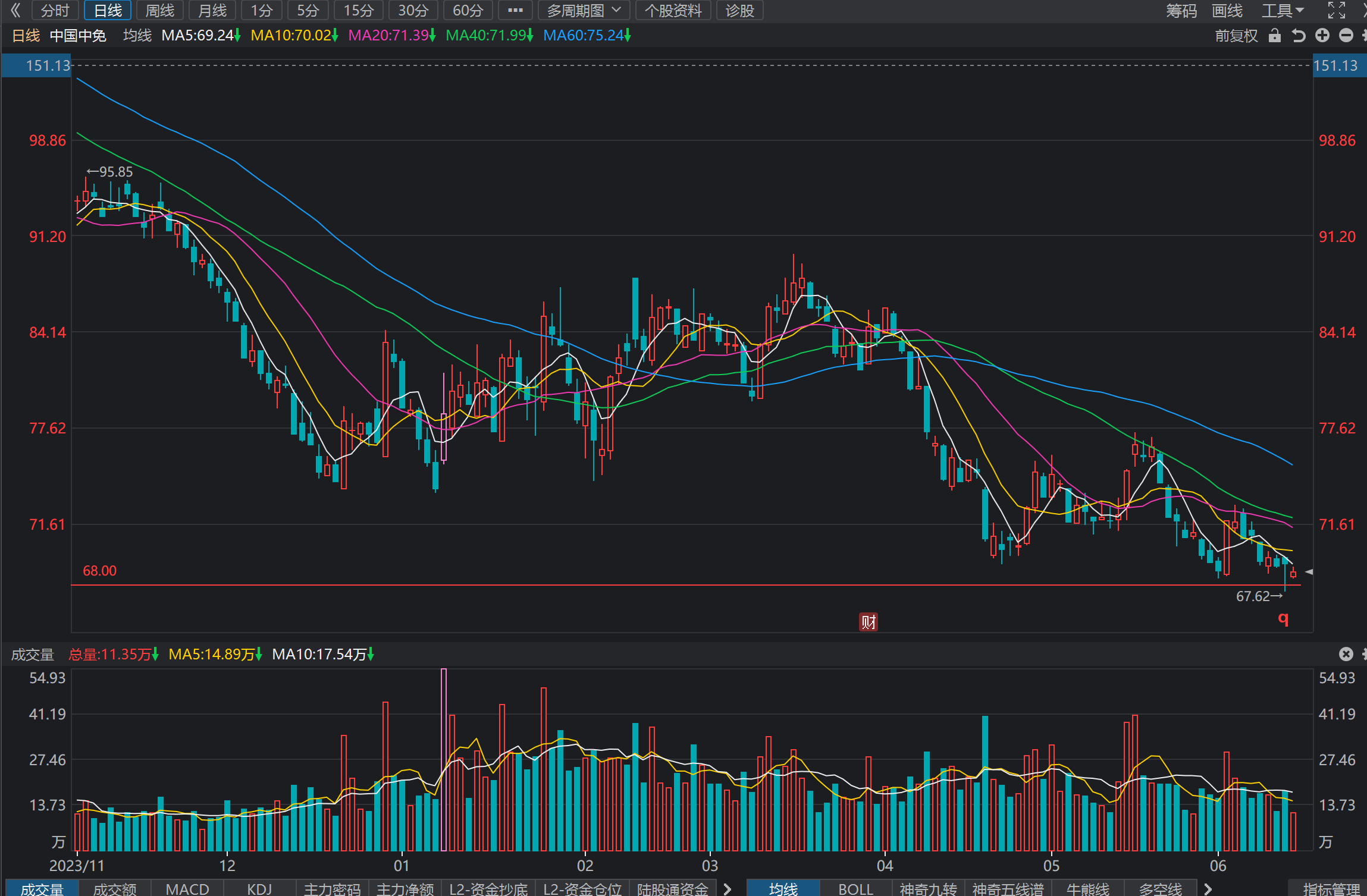This screenshot has width=1367, height=896.
Task: Select the 神奇五线谱 indicator
Action: pyautogui.click(x=1008, y=888)
